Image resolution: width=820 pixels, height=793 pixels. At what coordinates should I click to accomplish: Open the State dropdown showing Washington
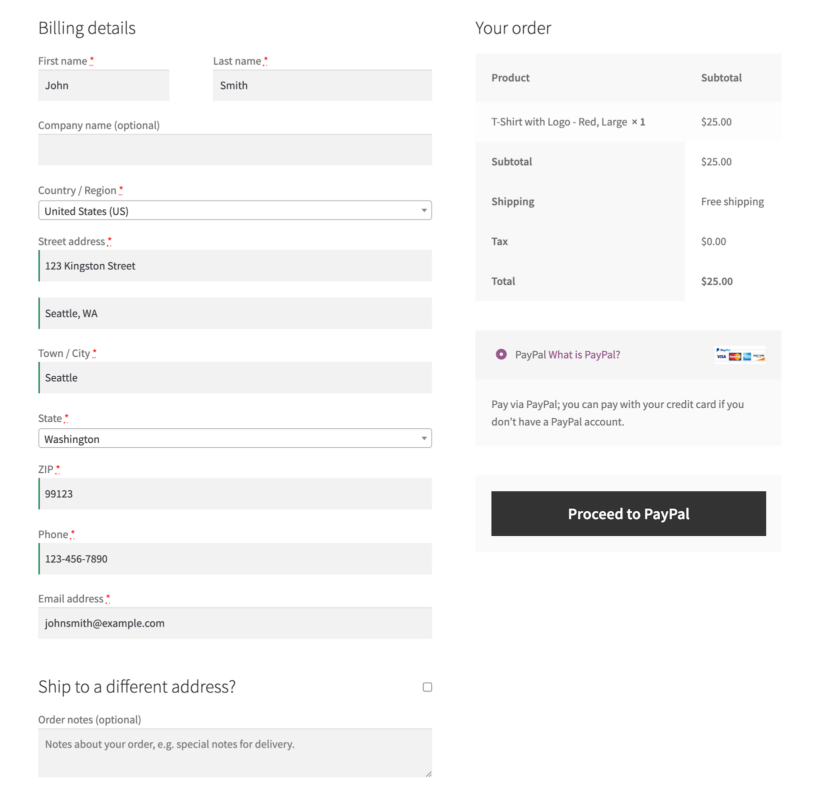[x=234, y=438]
